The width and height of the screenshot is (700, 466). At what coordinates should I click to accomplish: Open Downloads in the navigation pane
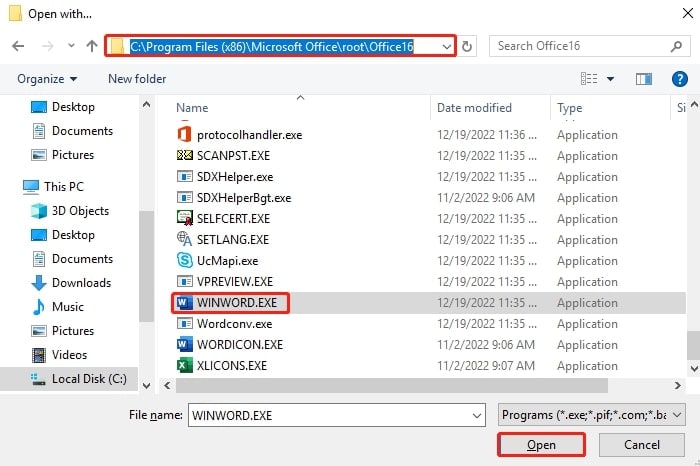pos(71,283)
